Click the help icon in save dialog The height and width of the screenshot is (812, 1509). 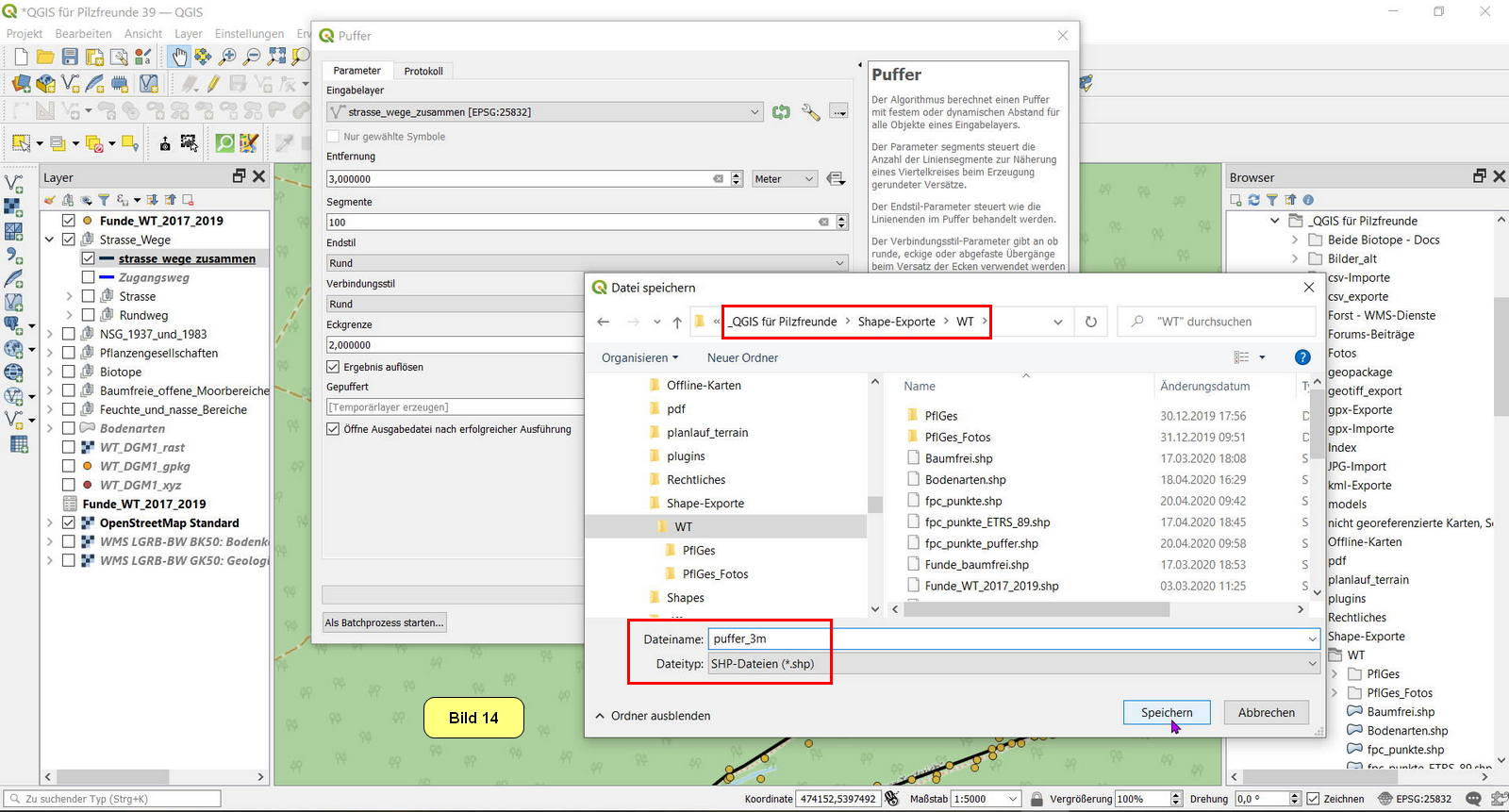[1302, 357]
